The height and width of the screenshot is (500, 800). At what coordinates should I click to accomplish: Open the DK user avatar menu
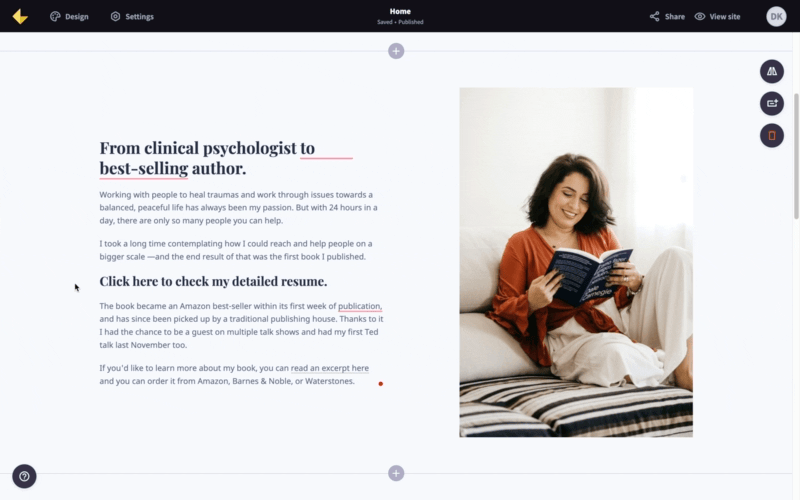(x=776, y=16)
